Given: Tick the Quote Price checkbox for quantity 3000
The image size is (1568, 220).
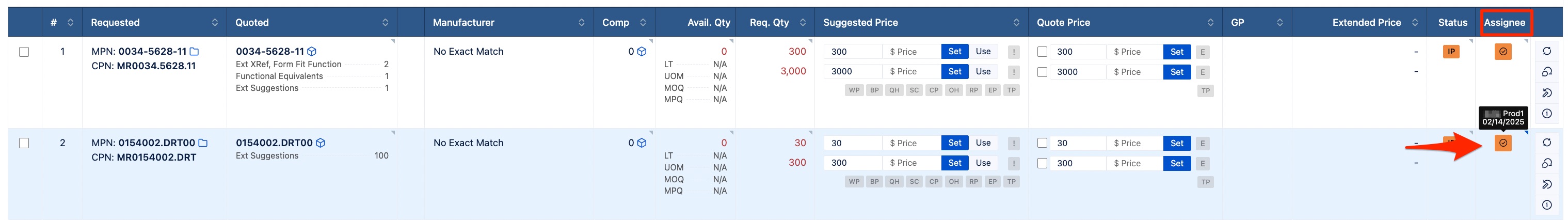Looking at the screenshot, I should (1042, 72).
